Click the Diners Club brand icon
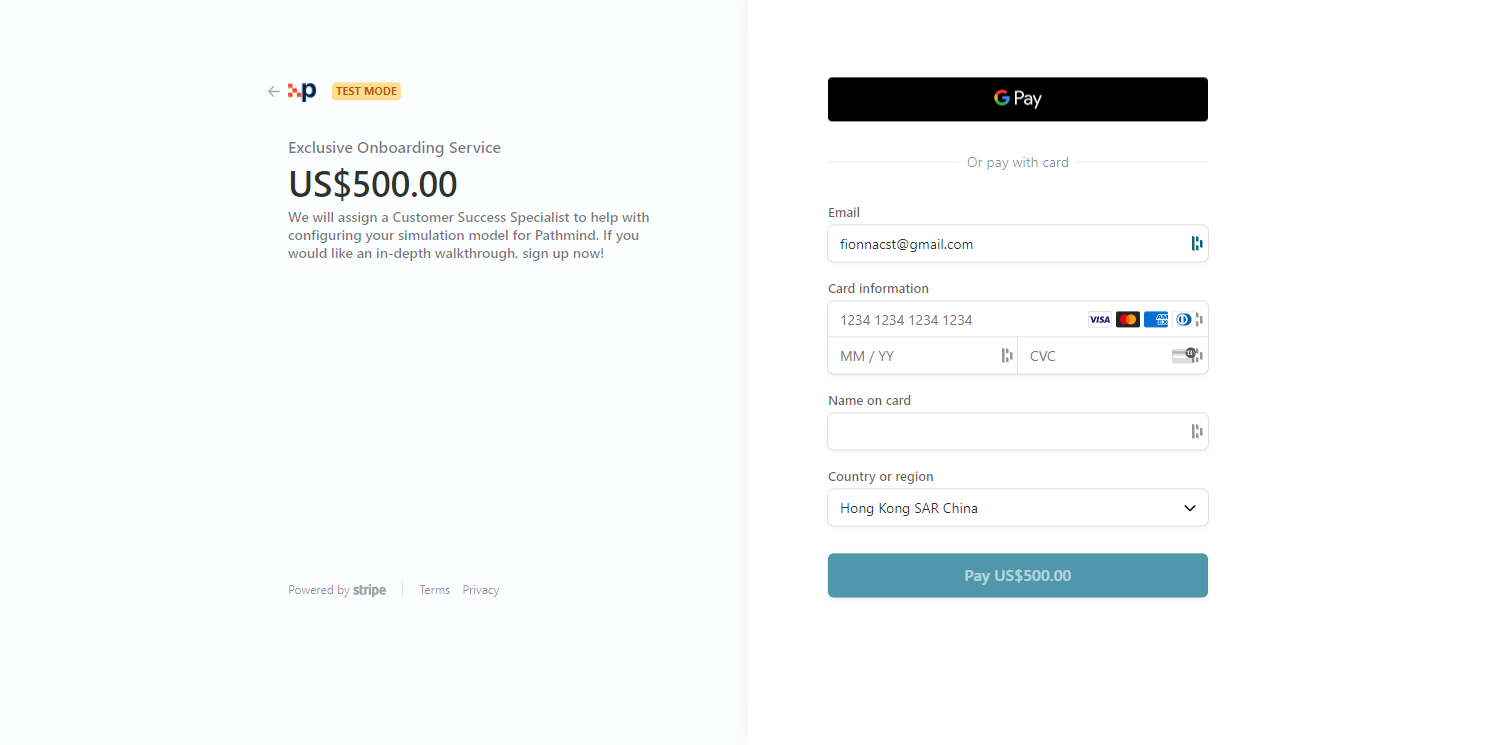The image size is (1497, 745). (x=1183, y=320)
